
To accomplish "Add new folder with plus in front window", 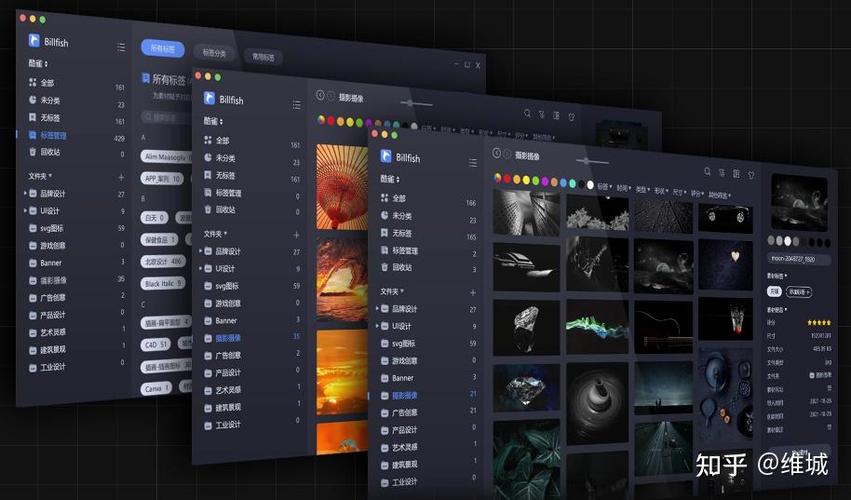I will coord(473,293).
